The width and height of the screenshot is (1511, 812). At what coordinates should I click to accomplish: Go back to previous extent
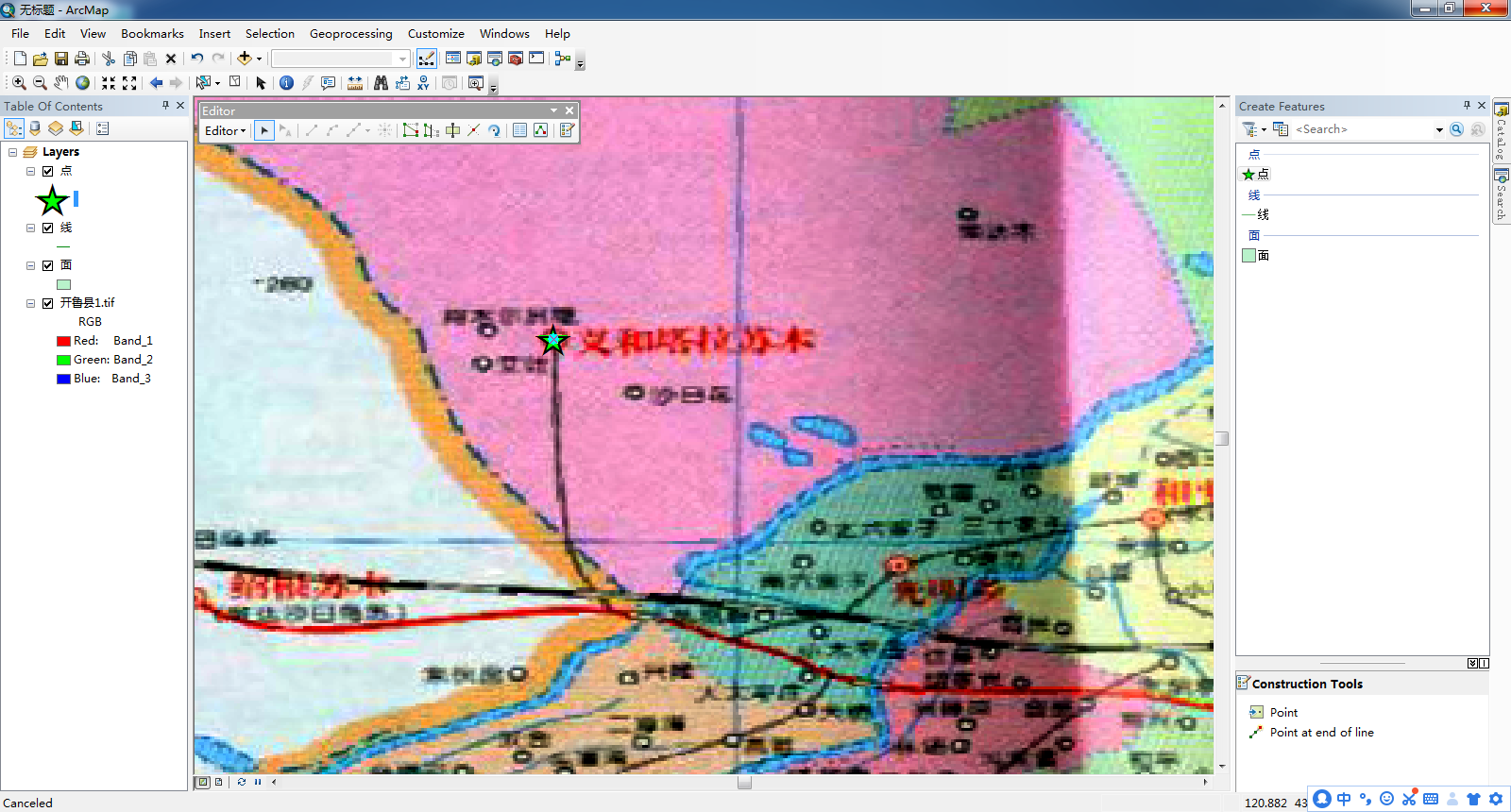(x=156, y=83)
